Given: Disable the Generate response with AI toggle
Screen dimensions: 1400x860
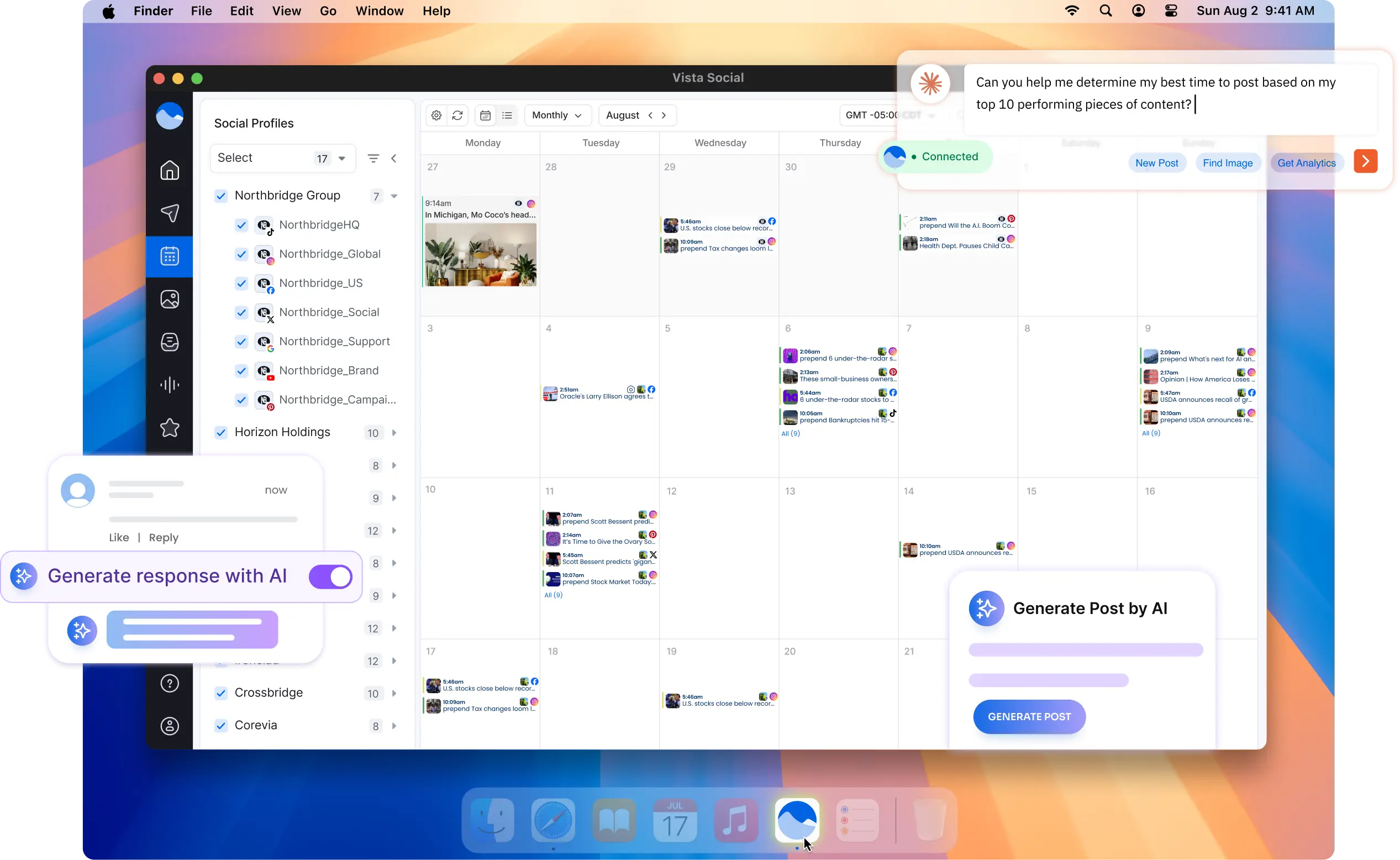Looking at the screenshot, I should [x=330, y=576].
